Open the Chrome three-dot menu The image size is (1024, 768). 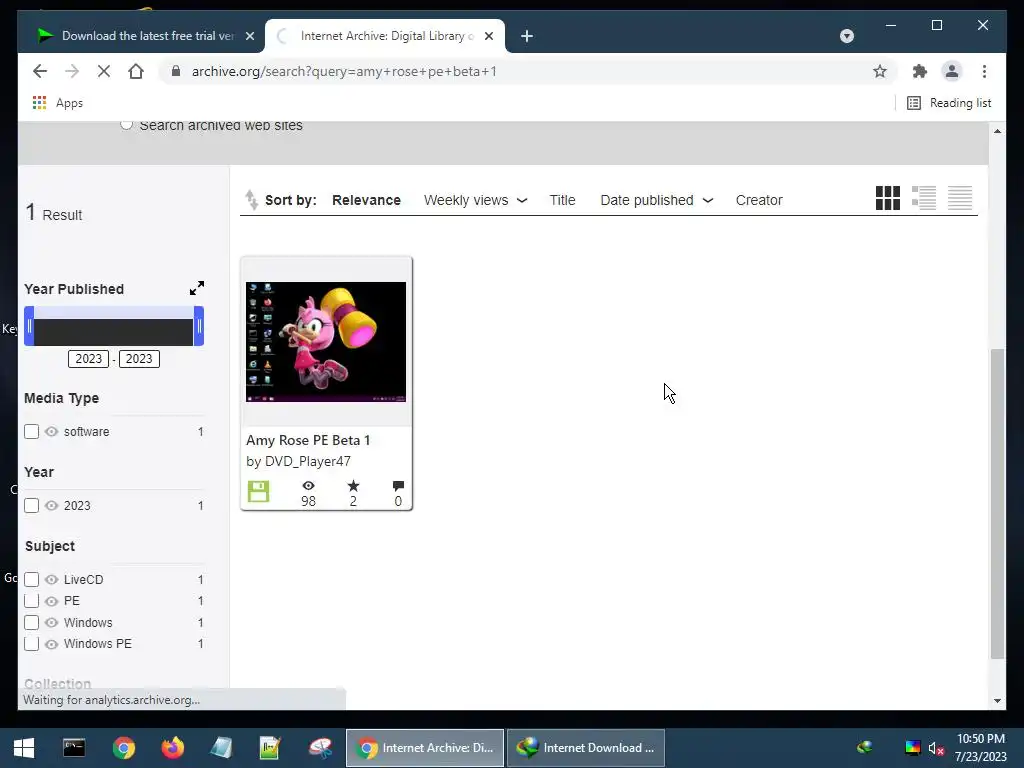point(984,71)
